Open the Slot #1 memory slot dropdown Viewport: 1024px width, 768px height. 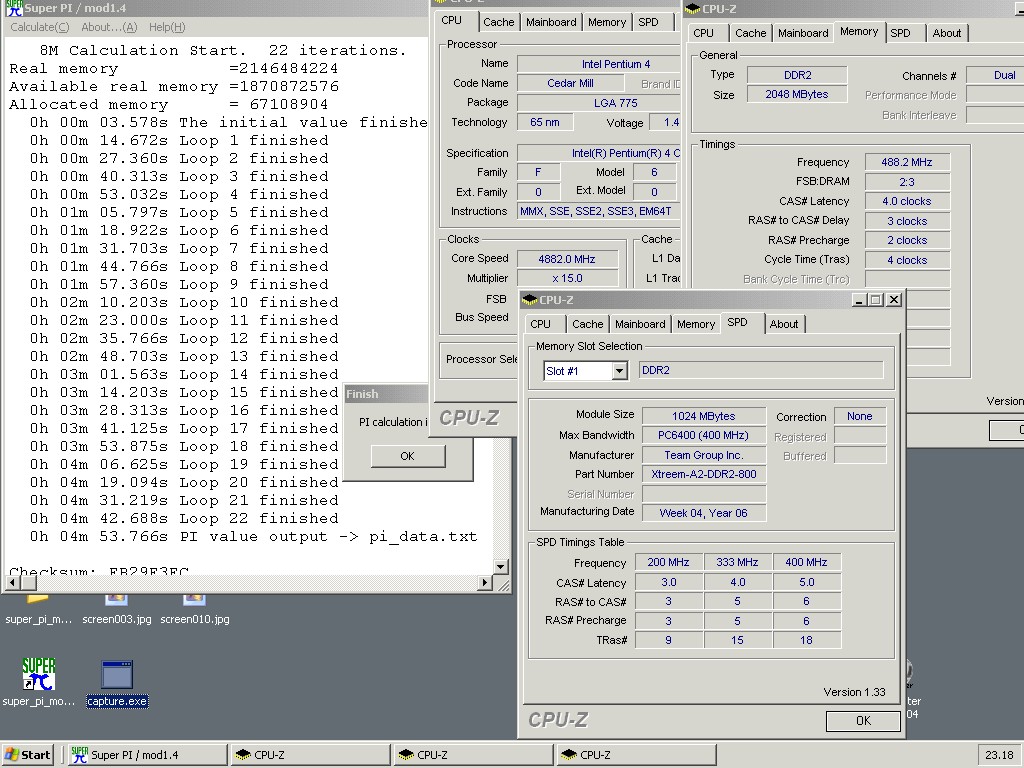pyautogui.click(x=619, y=371)
